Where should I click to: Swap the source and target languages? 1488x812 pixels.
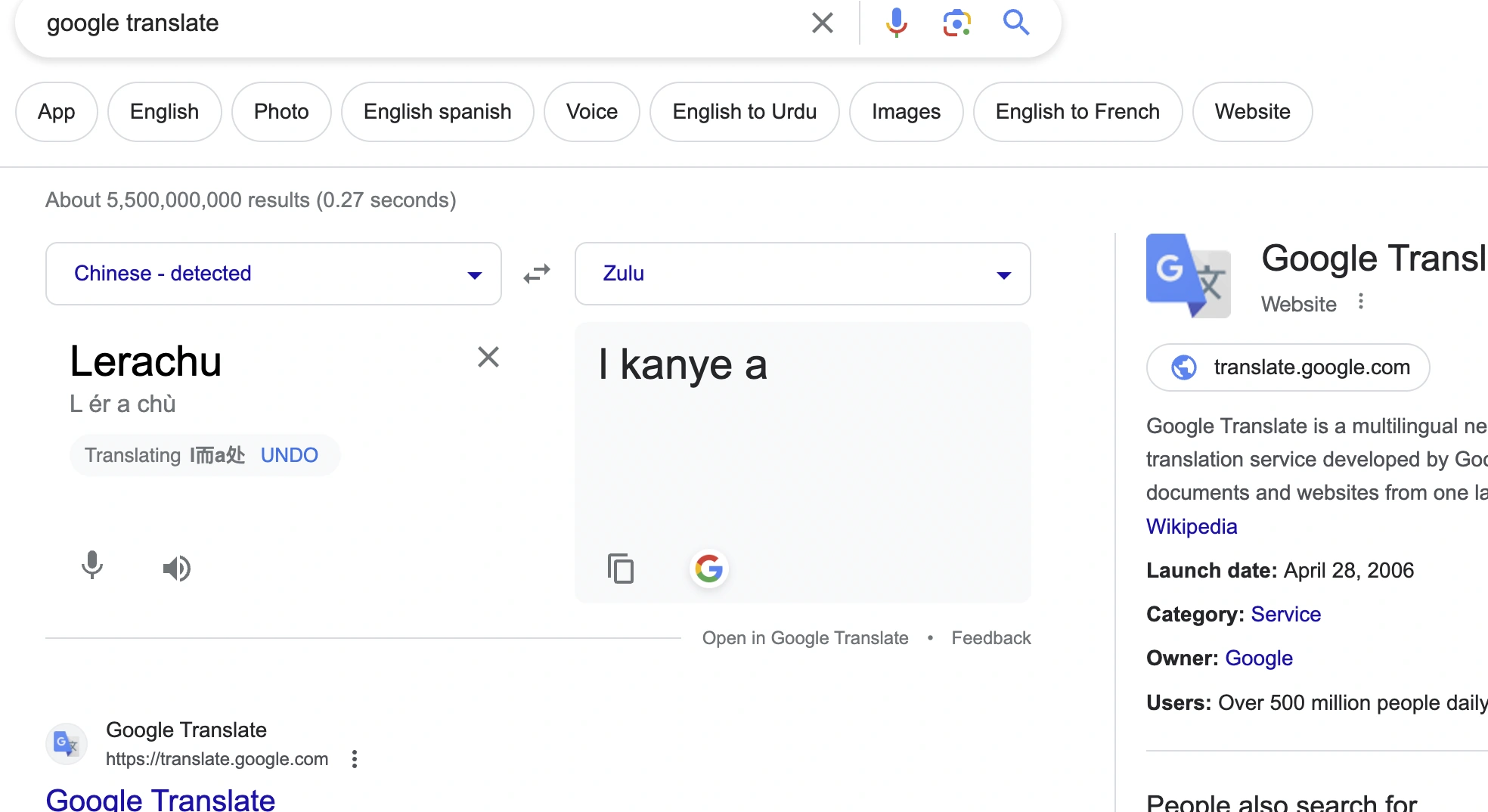tap(537, 274)
